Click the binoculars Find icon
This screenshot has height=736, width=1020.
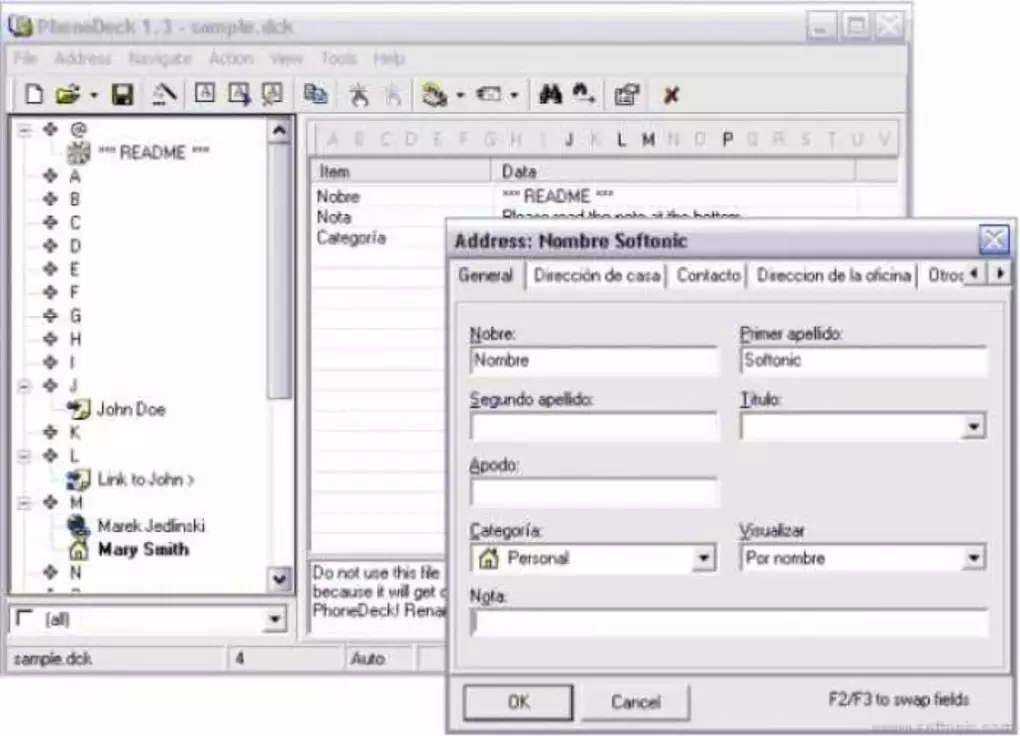(550, 95)
